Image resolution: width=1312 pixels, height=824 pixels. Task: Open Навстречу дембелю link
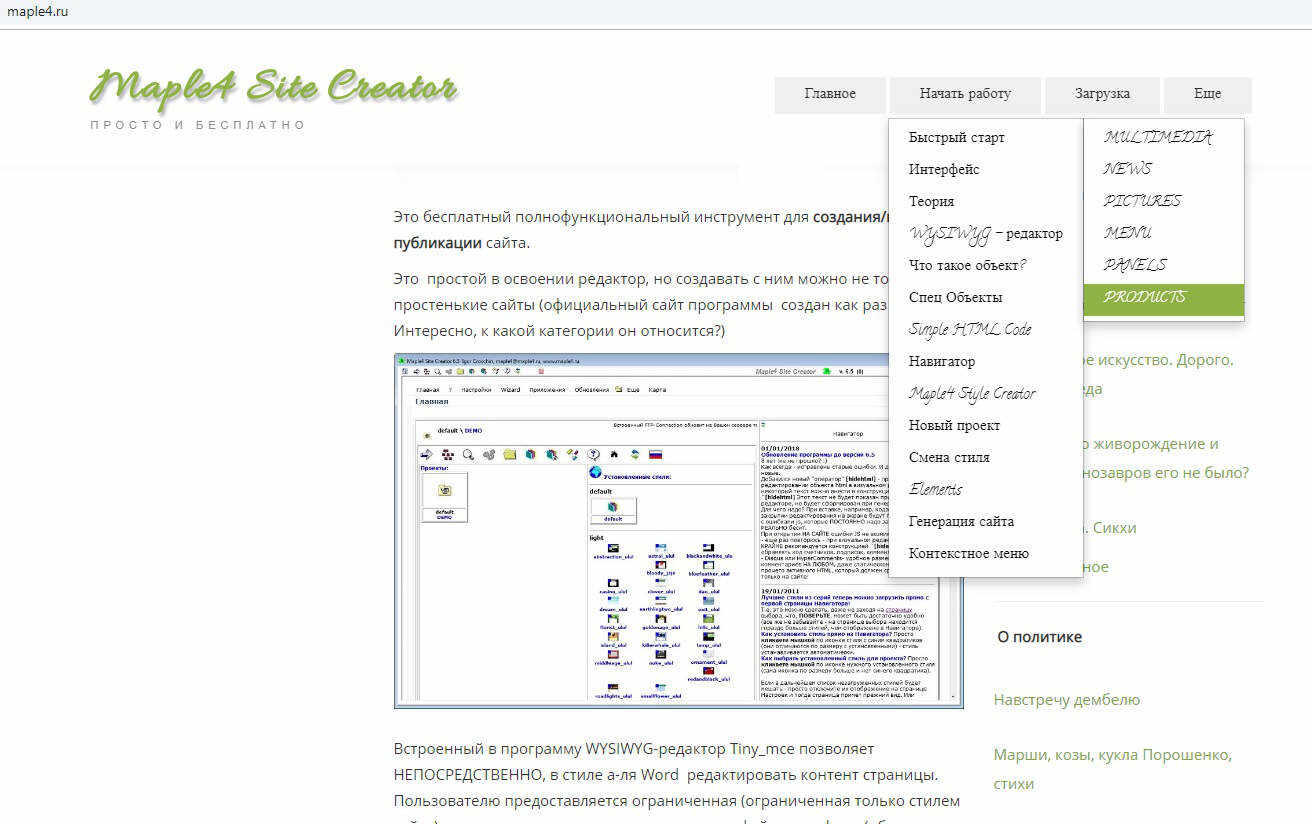coord(1066,700)
